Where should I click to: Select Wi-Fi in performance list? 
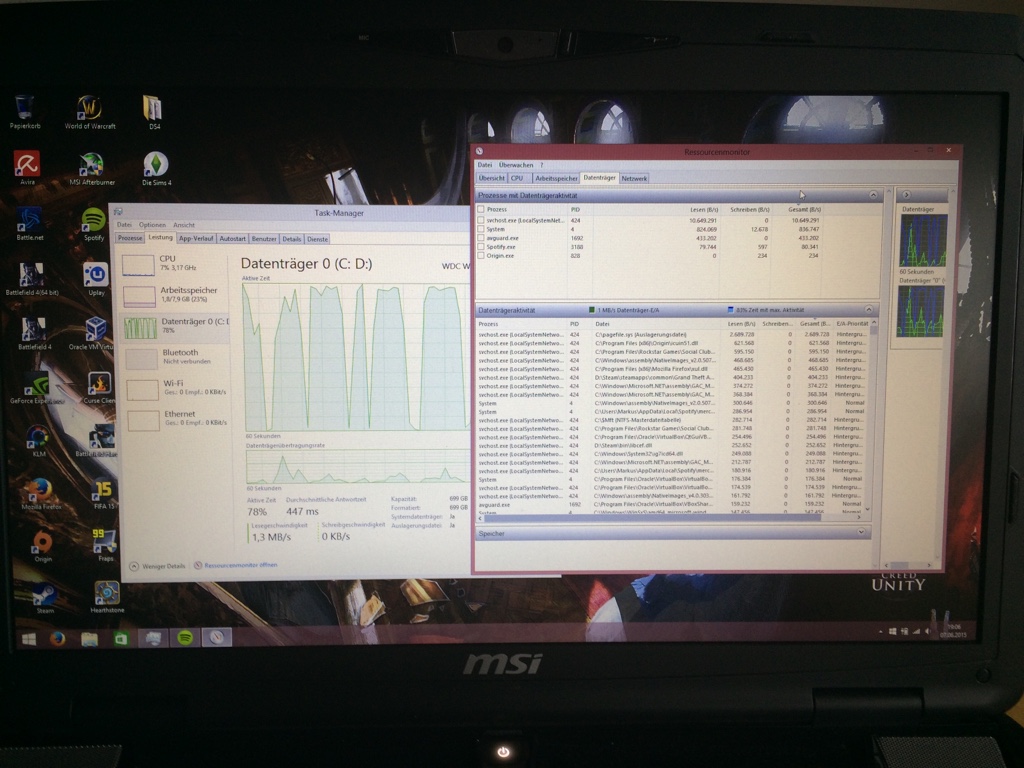coord(174,388)
